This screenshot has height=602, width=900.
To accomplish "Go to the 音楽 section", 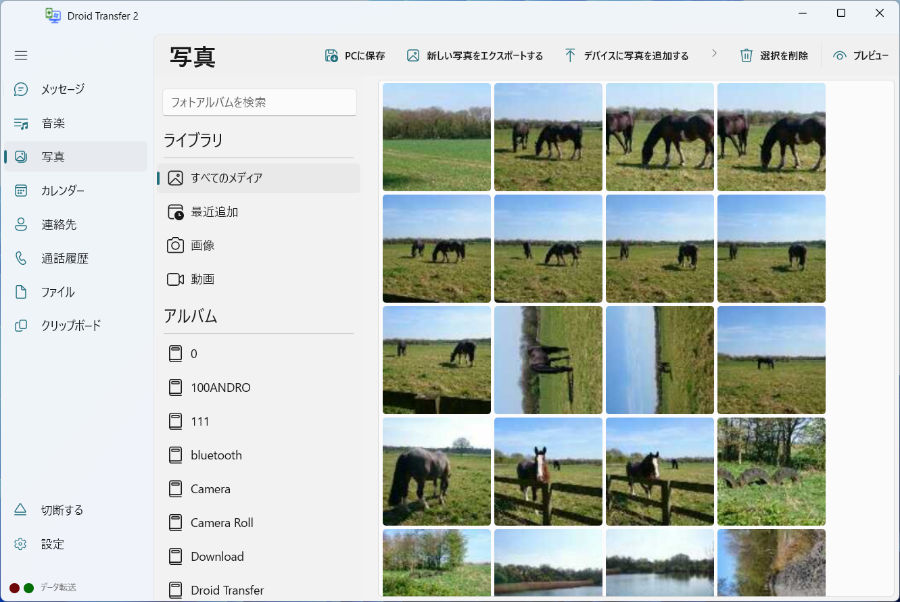I will tap(52, 123).
